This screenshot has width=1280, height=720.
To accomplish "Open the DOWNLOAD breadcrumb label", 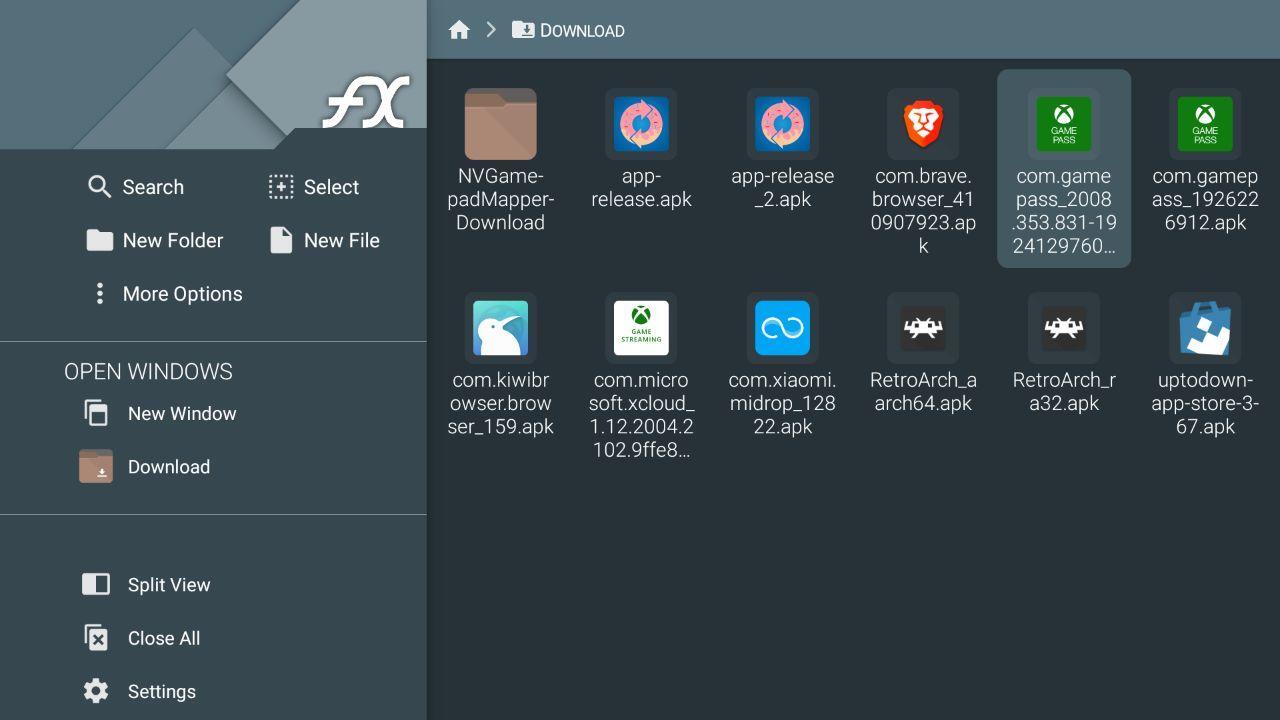I will tap(582, 31).
